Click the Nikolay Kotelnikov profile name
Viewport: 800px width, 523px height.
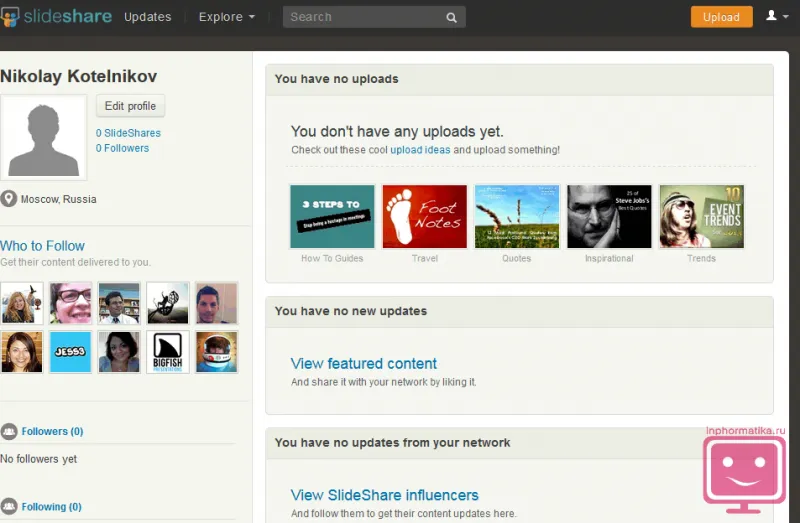79,76
